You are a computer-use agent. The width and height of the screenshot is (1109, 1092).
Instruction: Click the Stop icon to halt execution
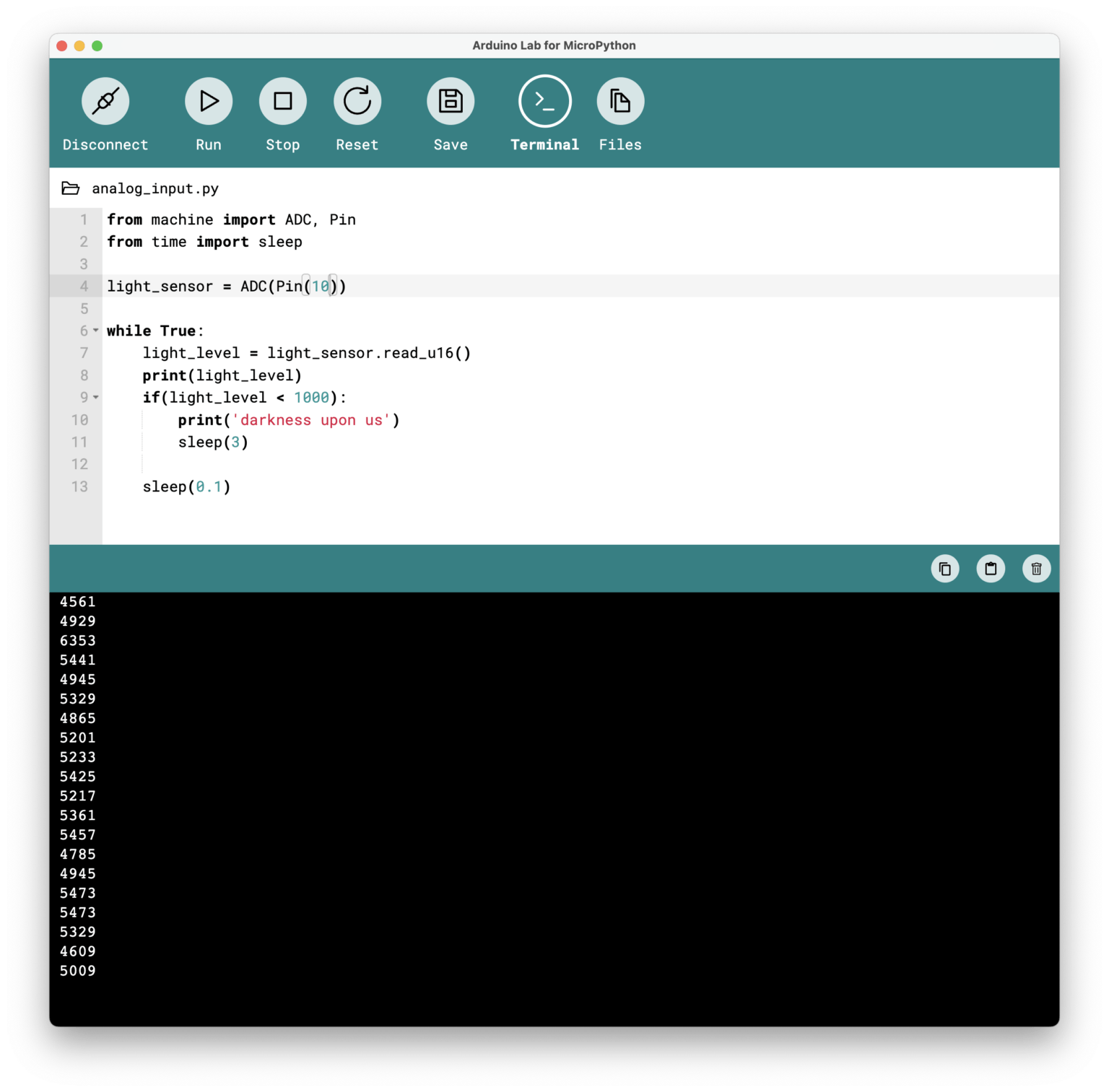(x=282, y=100)
